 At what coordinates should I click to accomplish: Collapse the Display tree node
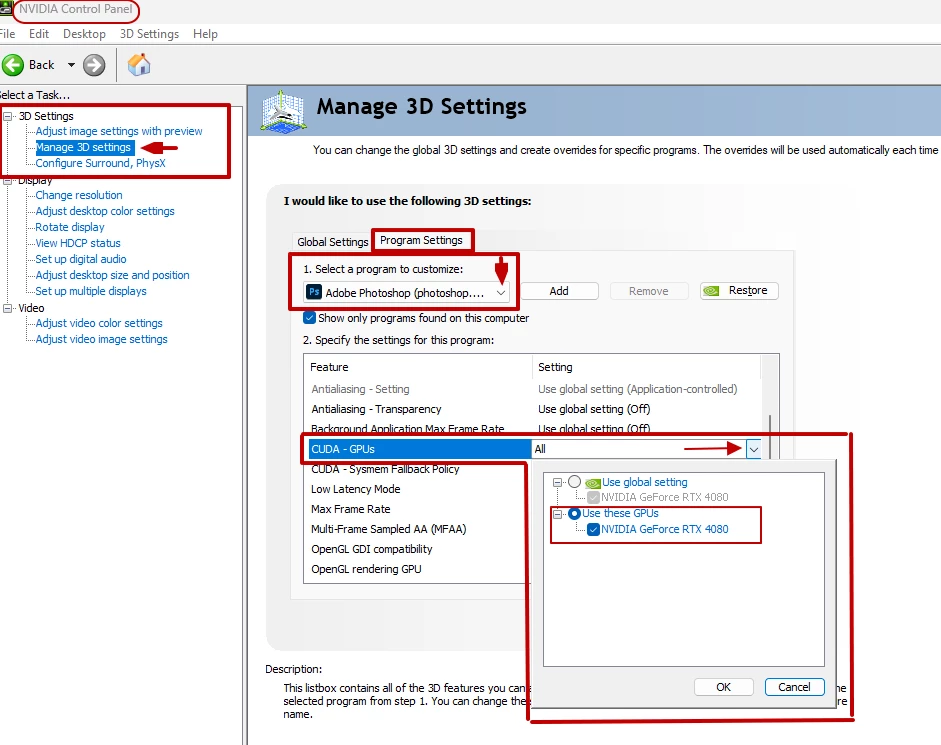(x=8, y=180)
